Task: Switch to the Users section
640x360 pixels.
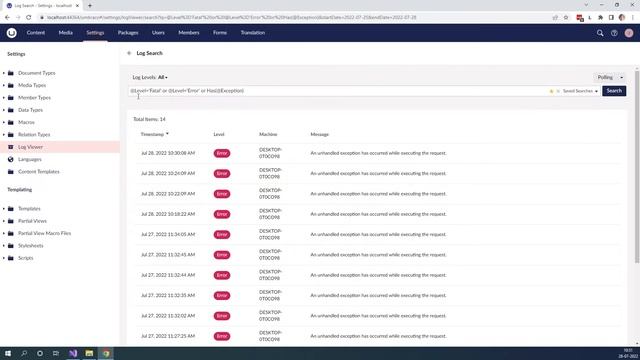Action: pos(158,33)
